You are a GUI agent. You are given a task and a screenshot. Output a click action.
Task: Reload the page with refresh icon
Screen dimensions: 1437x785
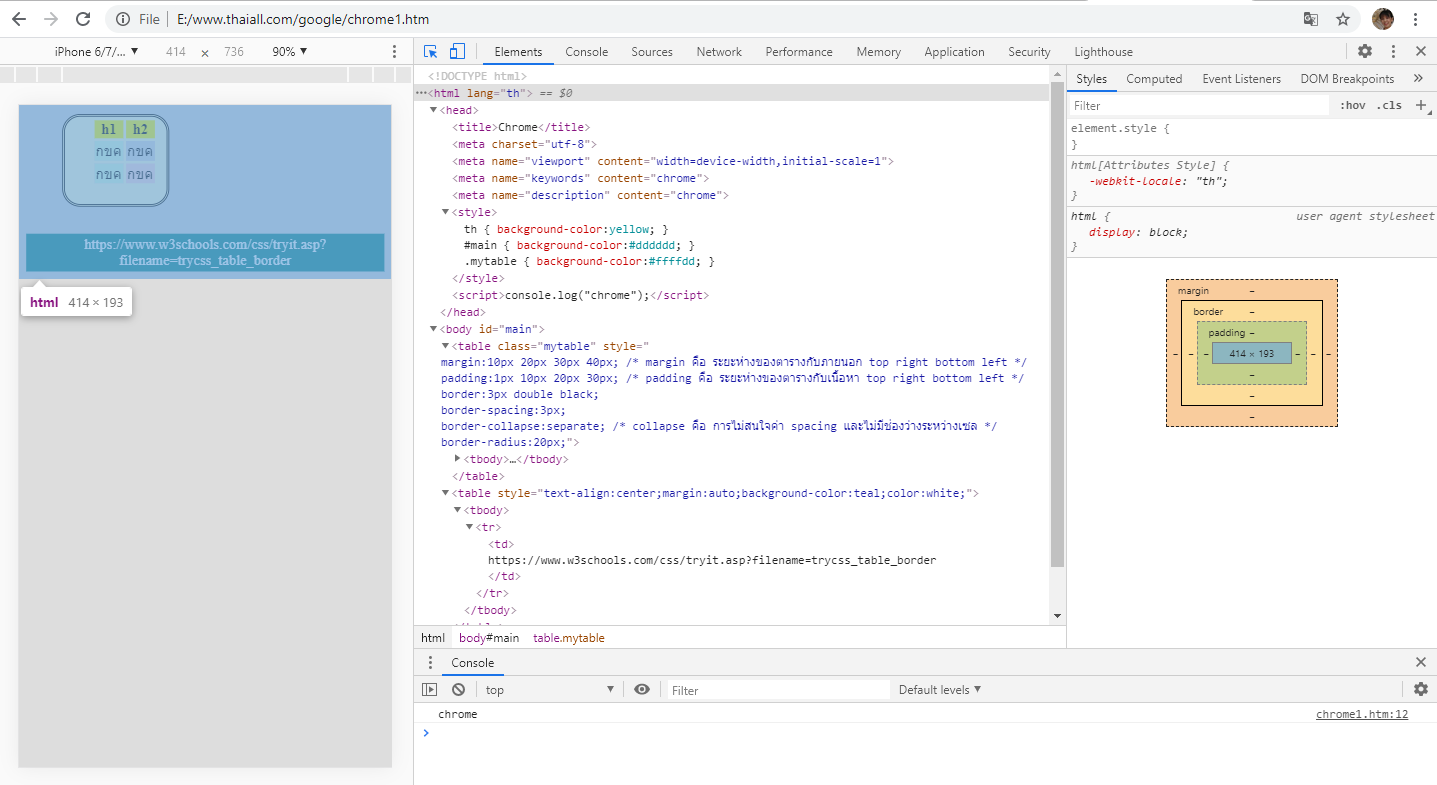(83, 19)
